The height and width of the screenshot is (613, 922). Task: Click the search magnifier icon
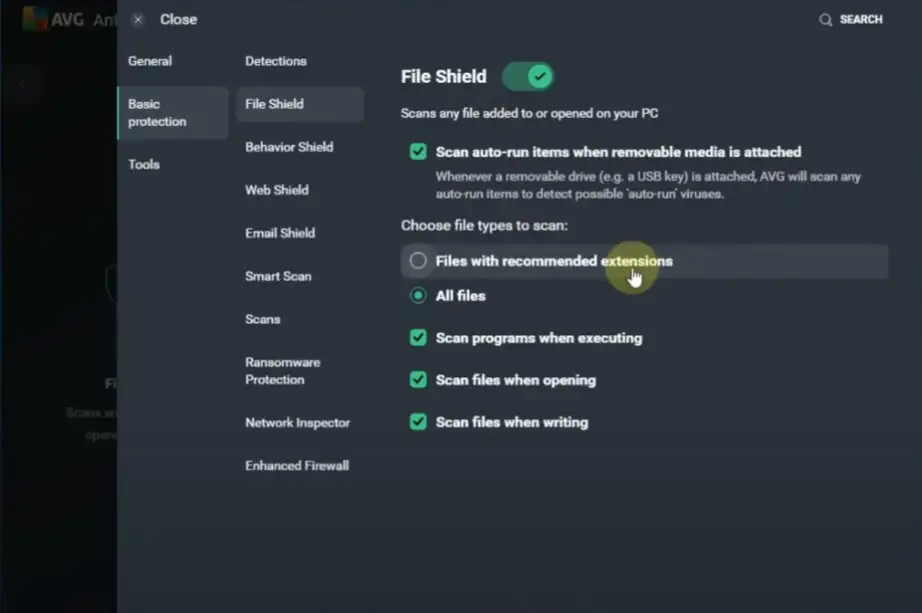pos(825,20)
